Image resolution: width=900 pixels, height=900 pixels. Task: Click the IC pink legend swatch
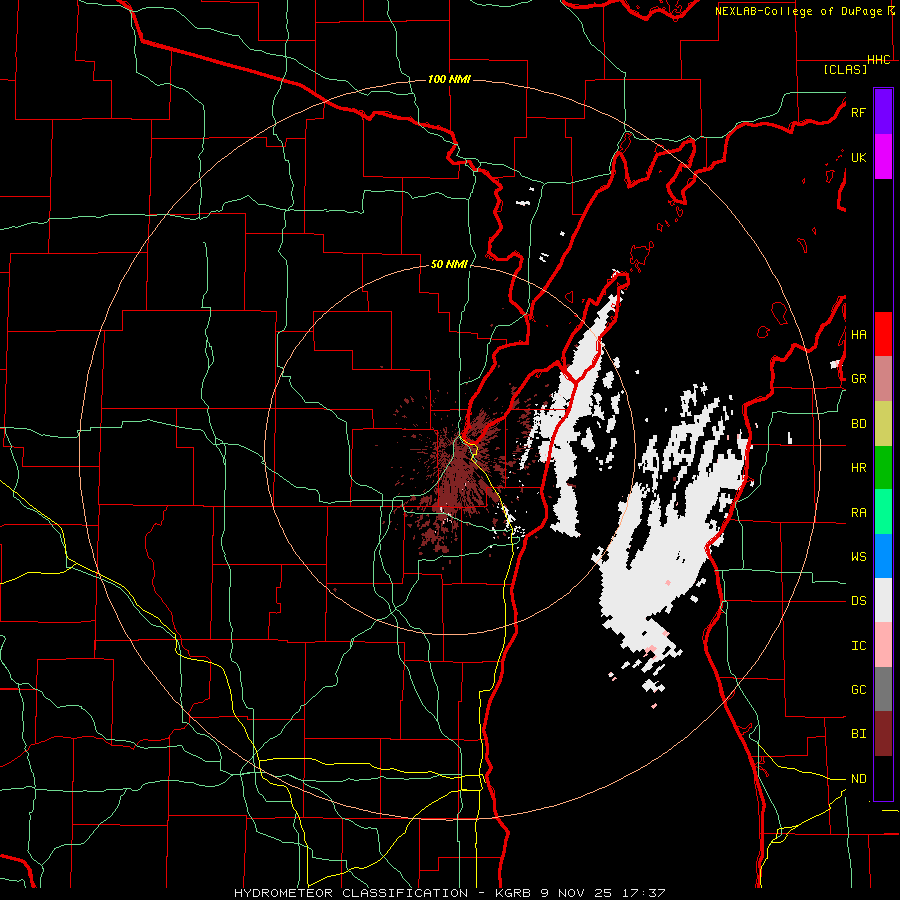[883, 645]
